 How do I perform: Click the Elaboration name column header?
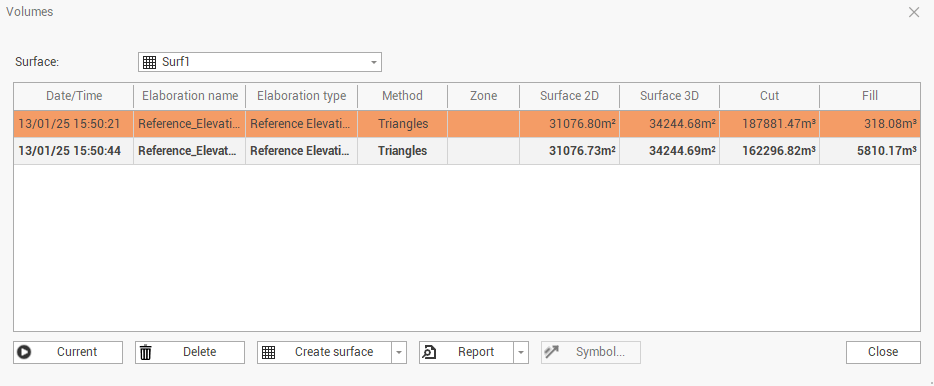tap(189, 96)
